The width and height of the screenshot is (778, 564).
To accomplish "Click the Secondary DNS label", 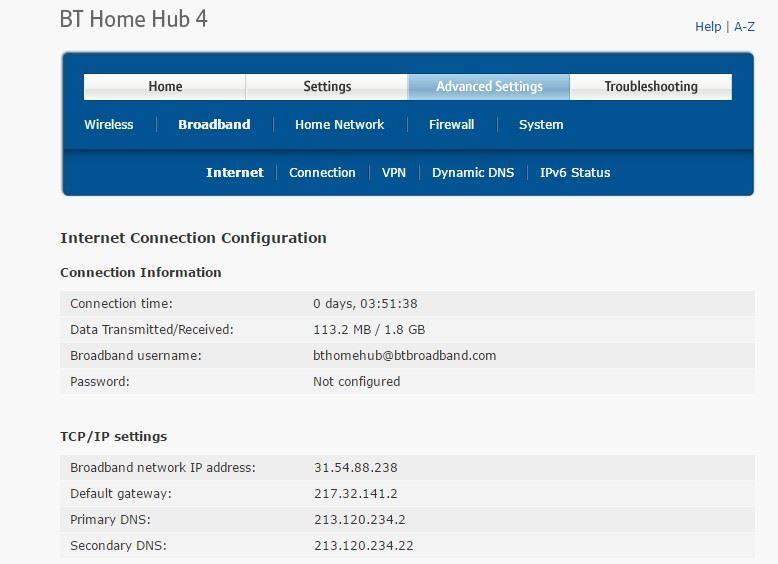I will point(118,546).
